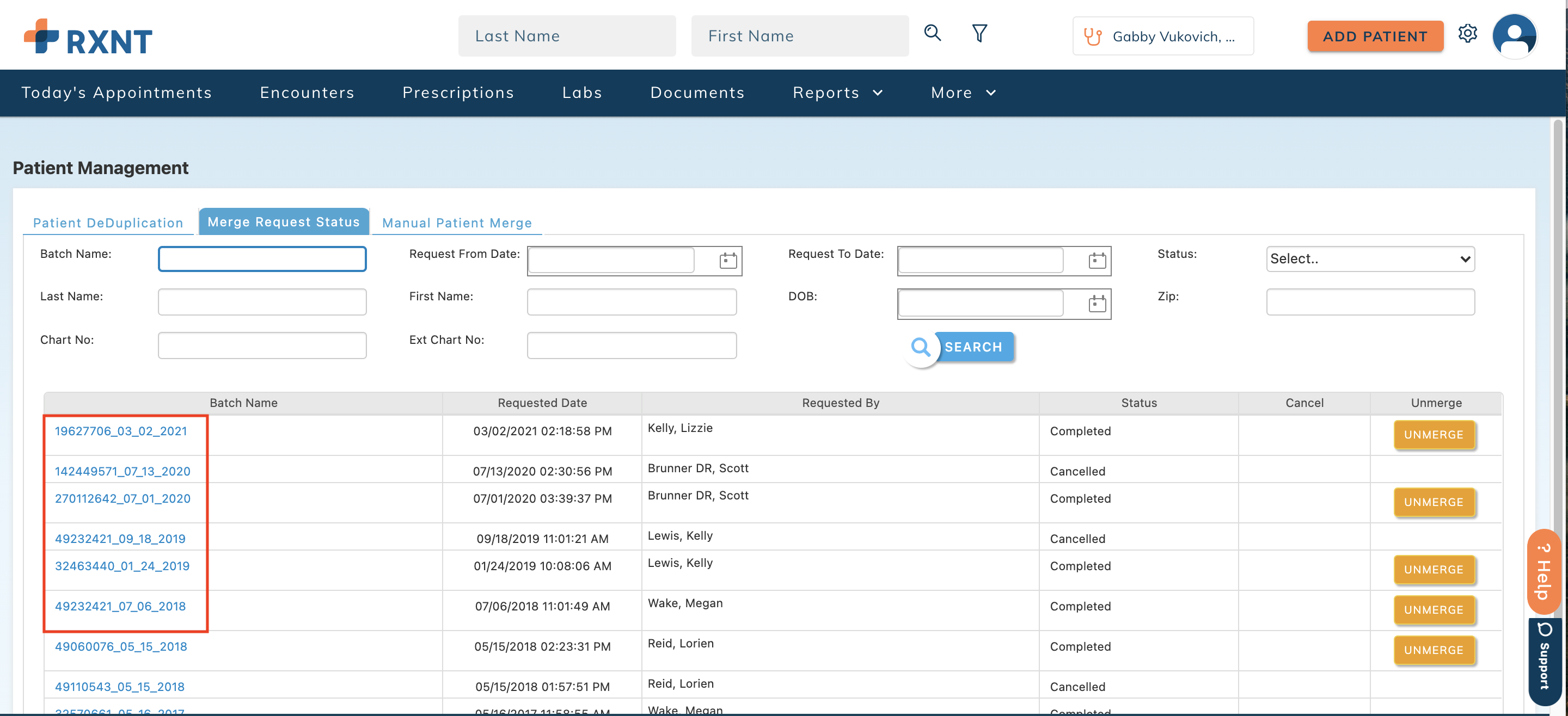Unmerge batch 270112642_07_01_2020
The height and width of the screenshot is (716, 1568).
[1434, 502]
